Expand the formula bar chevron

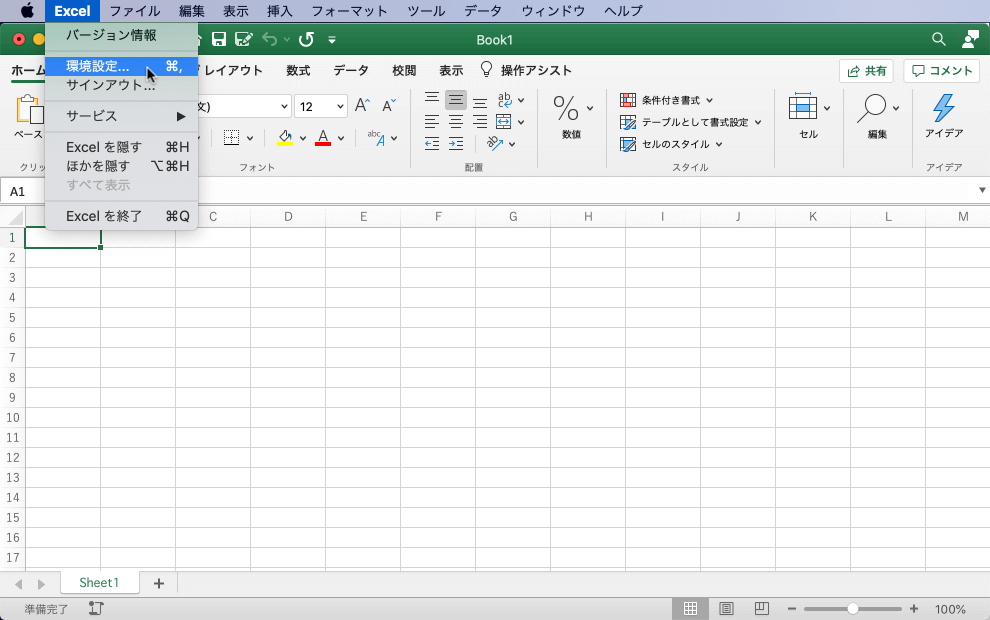[982, 190]
